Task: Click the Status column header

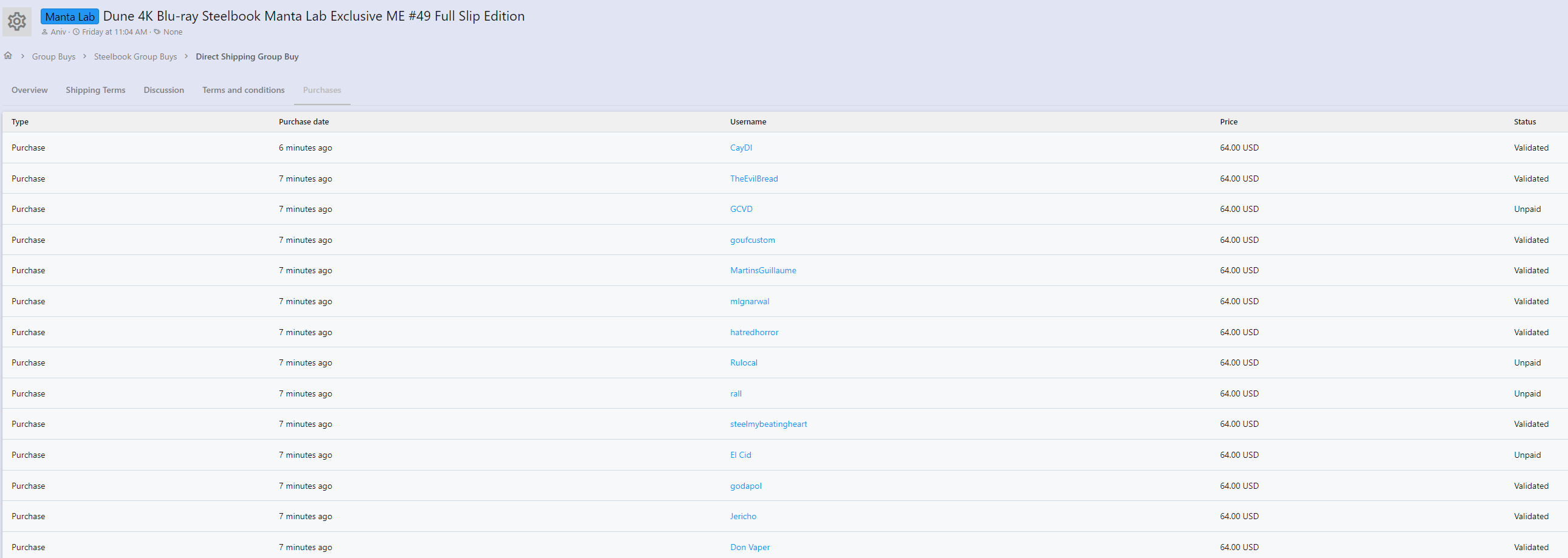Action: 1525,121
